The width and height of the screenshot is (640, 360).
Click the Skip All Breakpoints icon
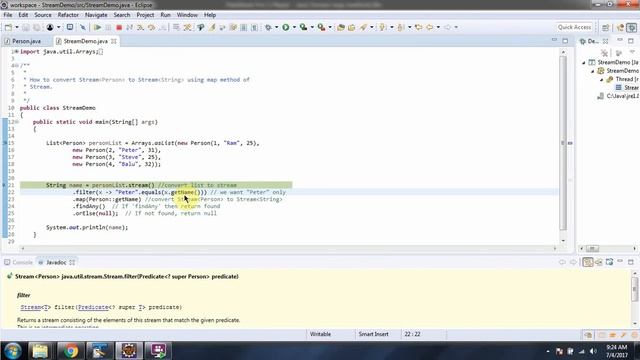(x=83, y=27)
